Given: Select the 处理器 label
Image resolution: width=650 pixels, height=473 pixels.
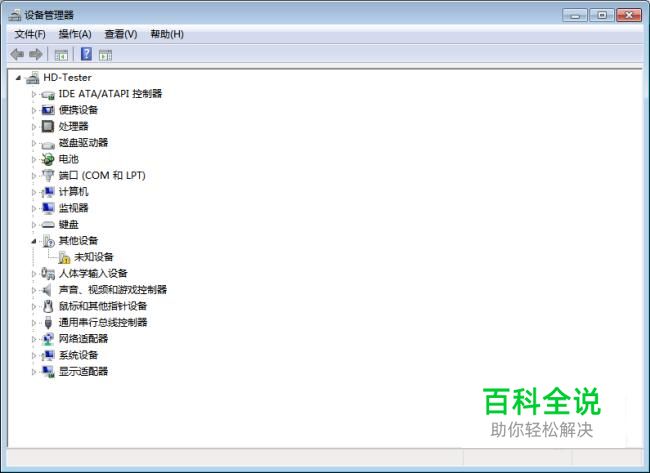Looking at the screenshot, I should [x=73, y=126].
